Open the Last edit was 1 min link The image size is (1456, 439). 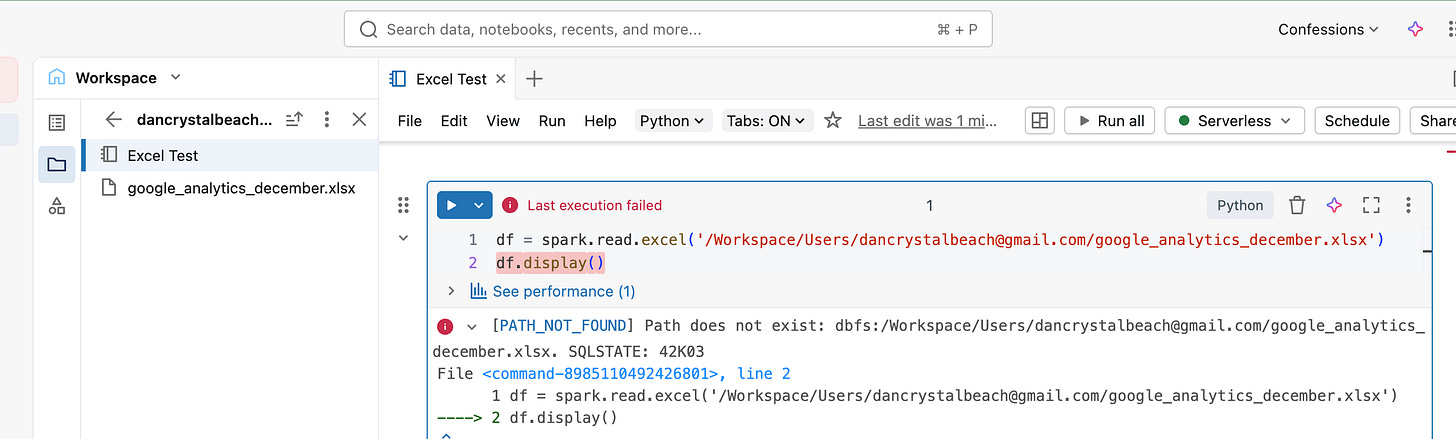[928, 120]
